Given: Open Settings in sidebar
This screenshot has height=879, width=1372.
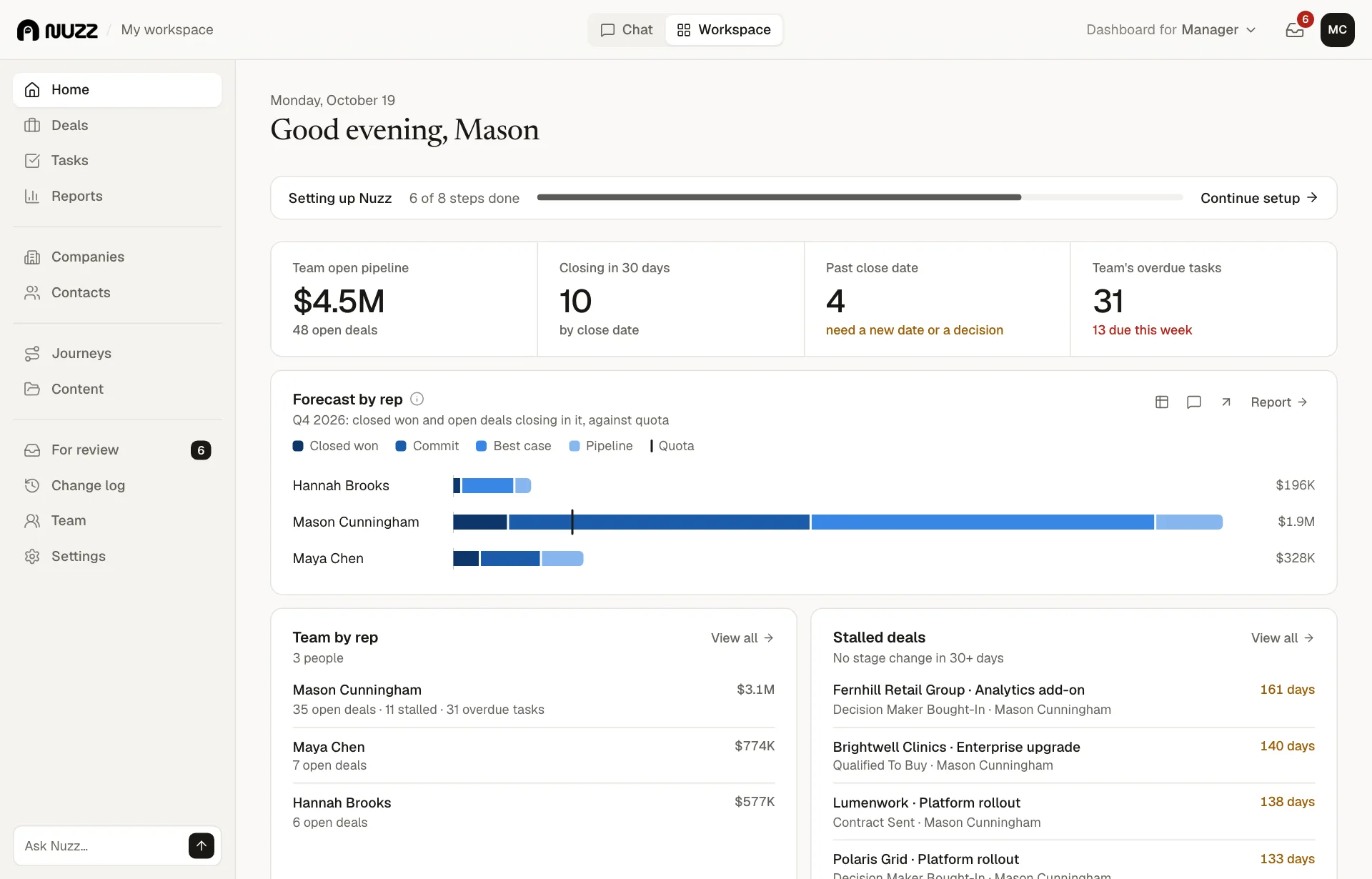Looking at the screenshot, I should [x=117, y=556].
